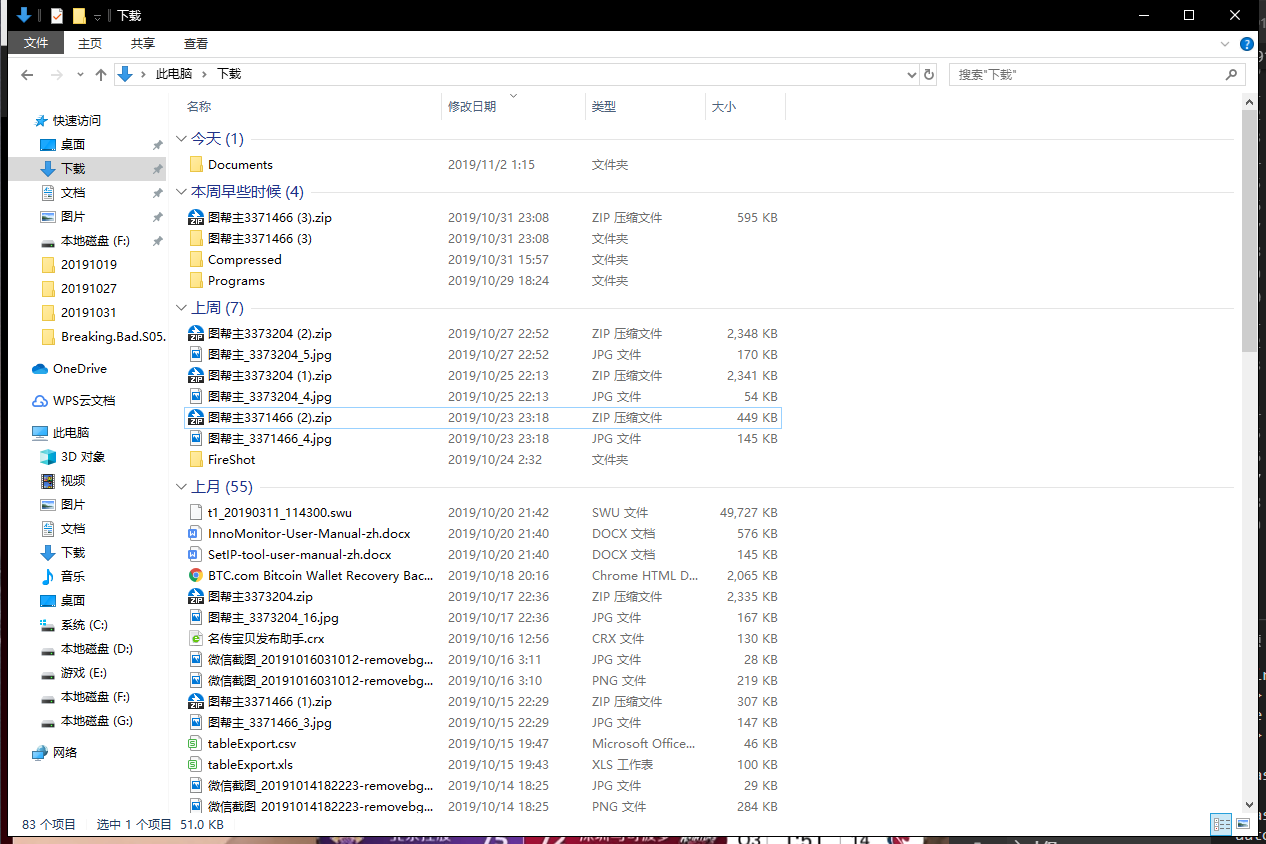The height and width of the screenshot is (844, 1266).
Task: Switch to details view icon
Action: click(1221, 823)
